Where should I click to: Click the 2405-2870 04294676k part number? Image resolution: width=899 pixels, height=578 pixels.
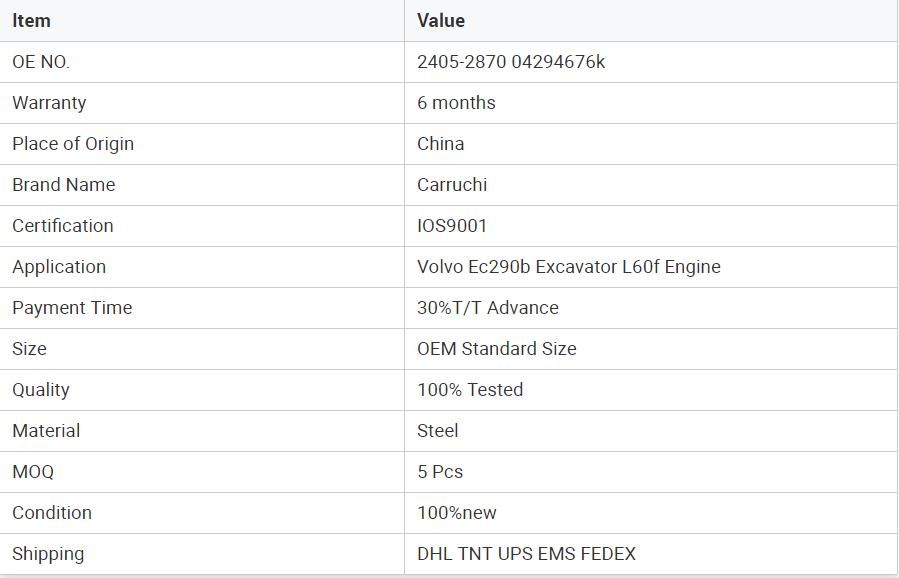[x=511, y=62]
